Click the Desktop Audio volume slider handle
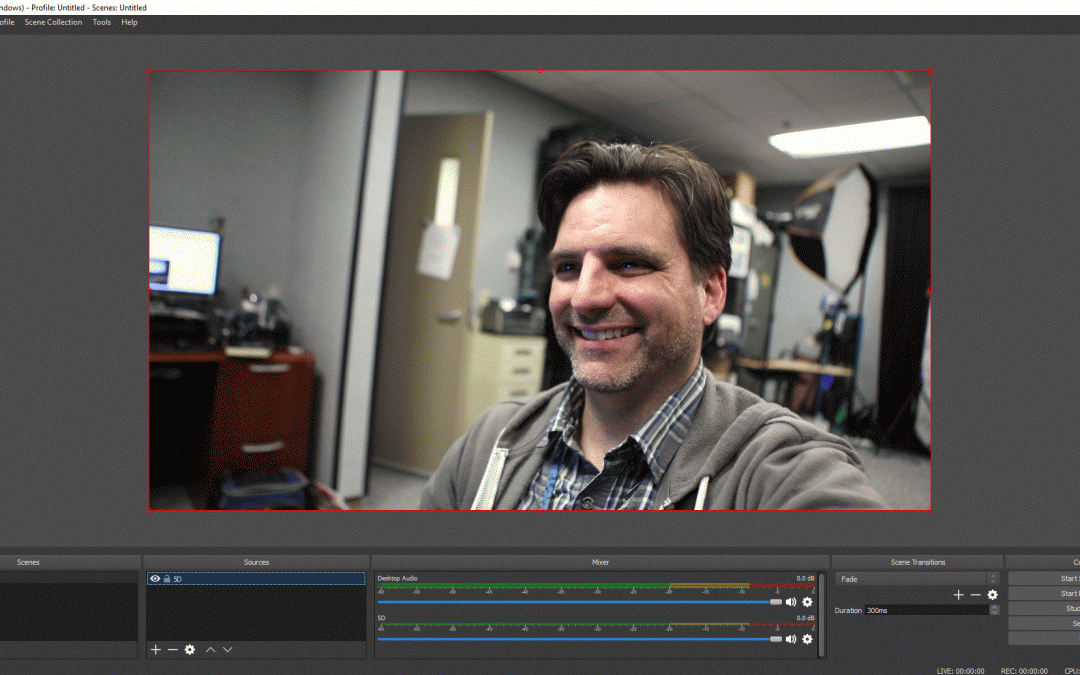The width and height of the screenshot is (1080, 675). point(775,602)
